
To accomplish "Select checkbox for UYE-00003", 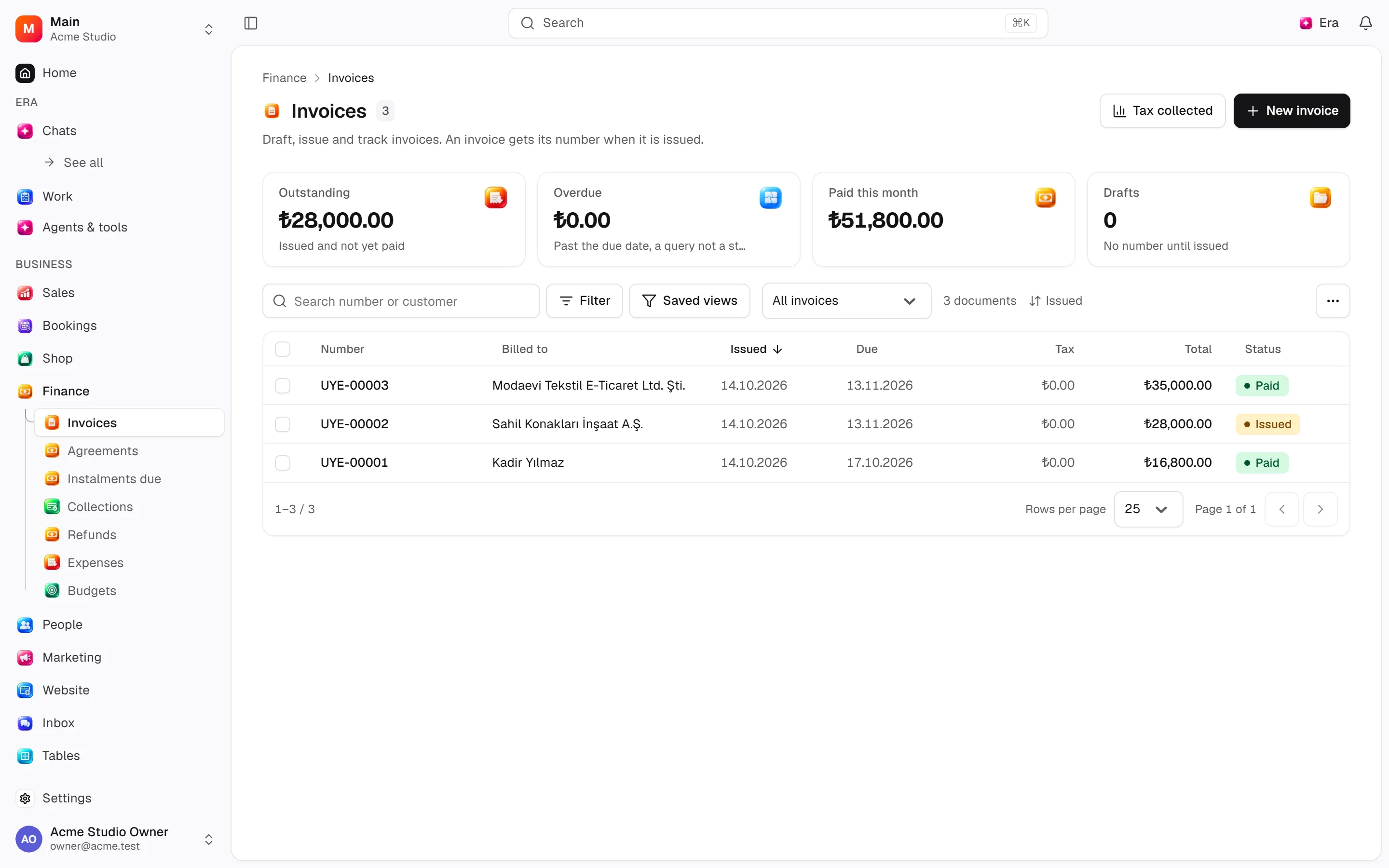I will pos(283,386).
